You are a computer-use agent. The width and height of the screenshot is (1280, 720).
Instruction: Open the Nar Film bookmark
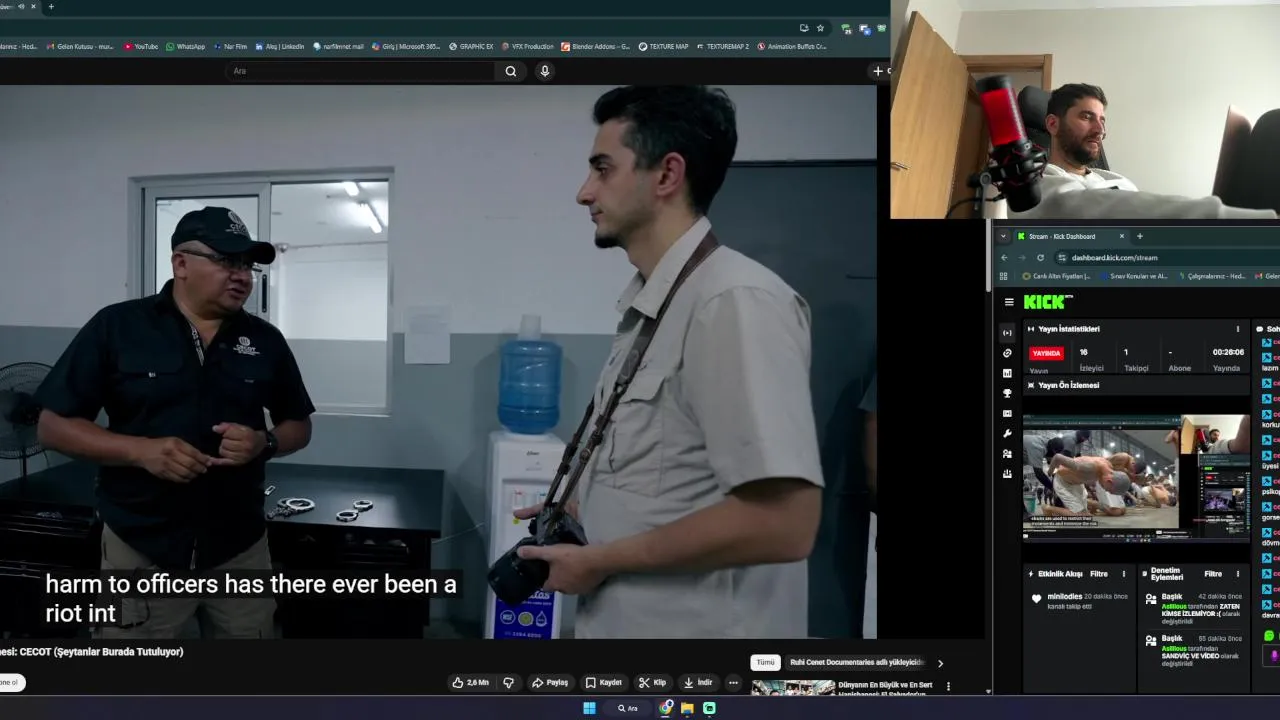tap(229, 46)
